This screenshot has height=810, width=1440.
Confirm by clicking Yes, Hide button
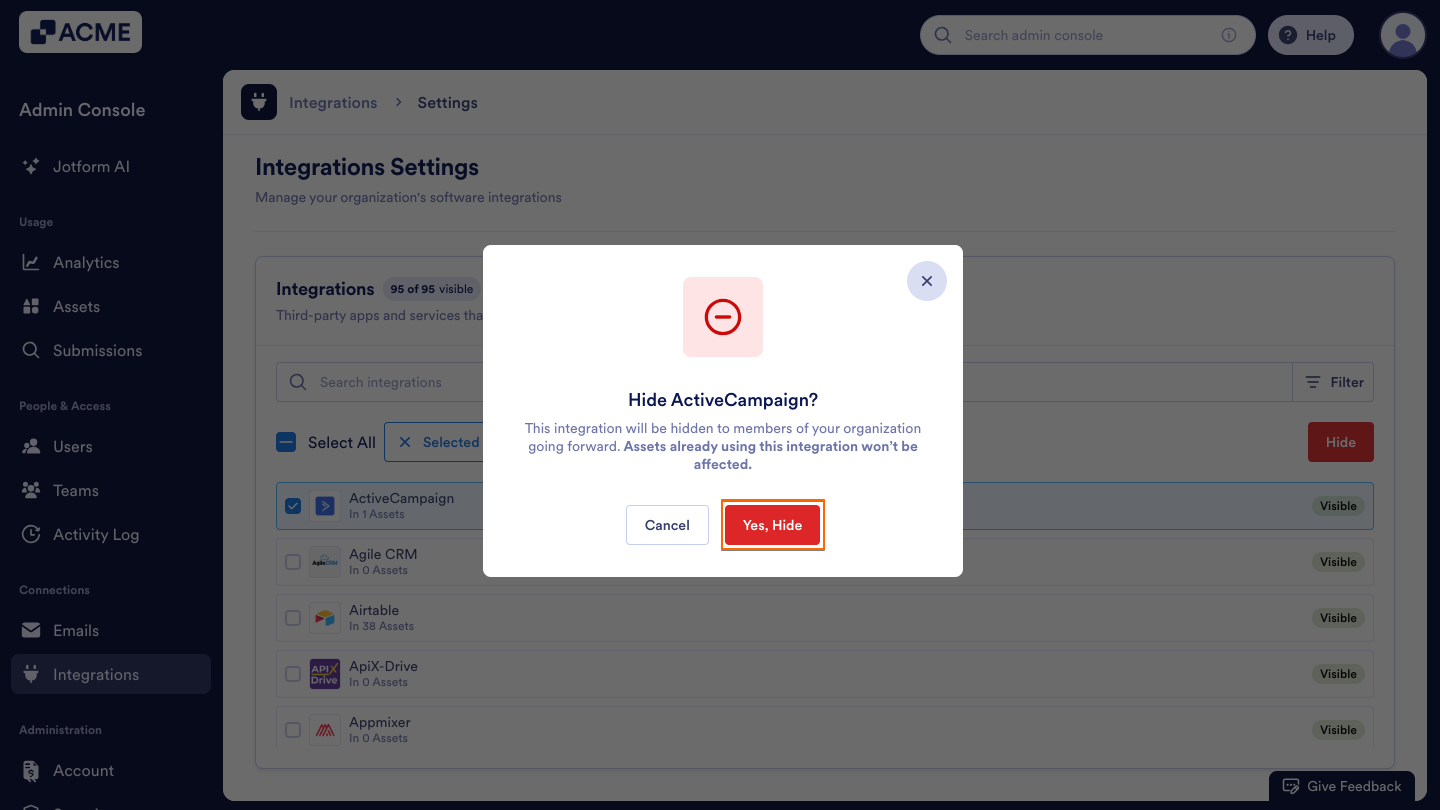pyautogui.click(x=772, y=524)
